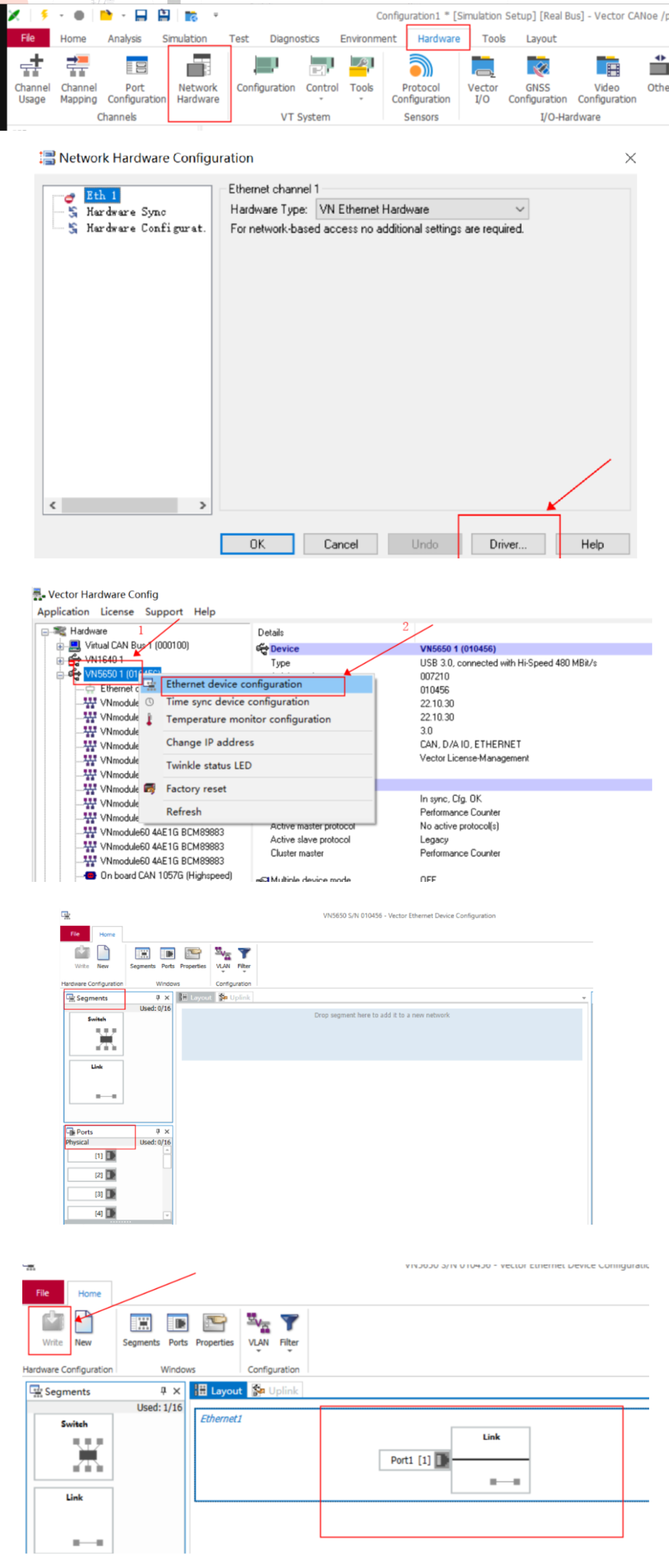Viewport: 669px width, 1568px height.
Task: Close the Ports panel
Action: (x=167, y=1131)
